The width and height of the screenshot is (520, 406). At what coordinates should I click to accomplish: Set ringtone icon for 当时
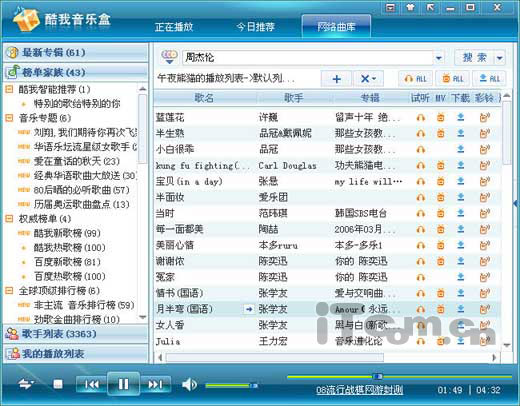point(484,213)
